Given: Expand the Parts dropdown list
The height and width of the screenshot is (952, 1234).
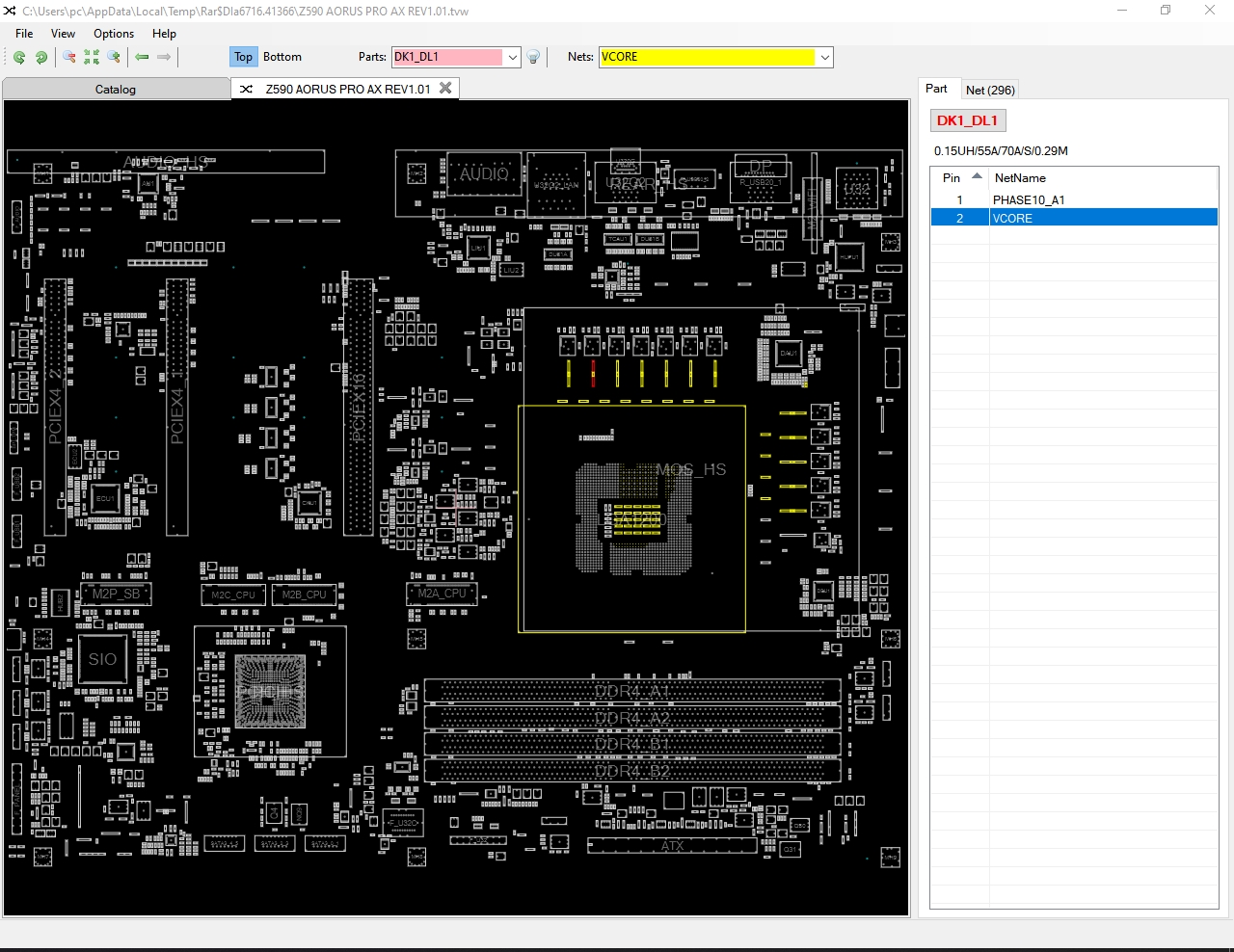Looking at the screenshot, I should pos(513,58).
